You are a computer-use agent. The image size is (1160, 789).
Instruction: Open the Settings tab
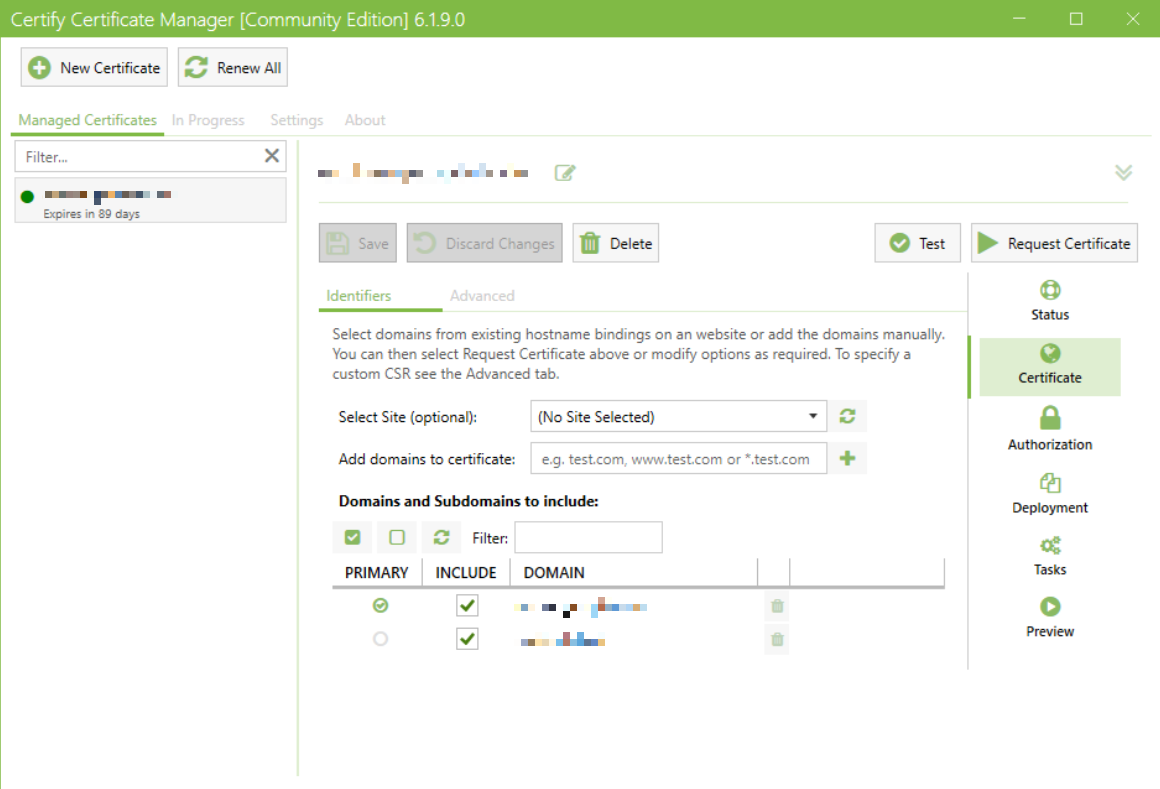point(296,120)
